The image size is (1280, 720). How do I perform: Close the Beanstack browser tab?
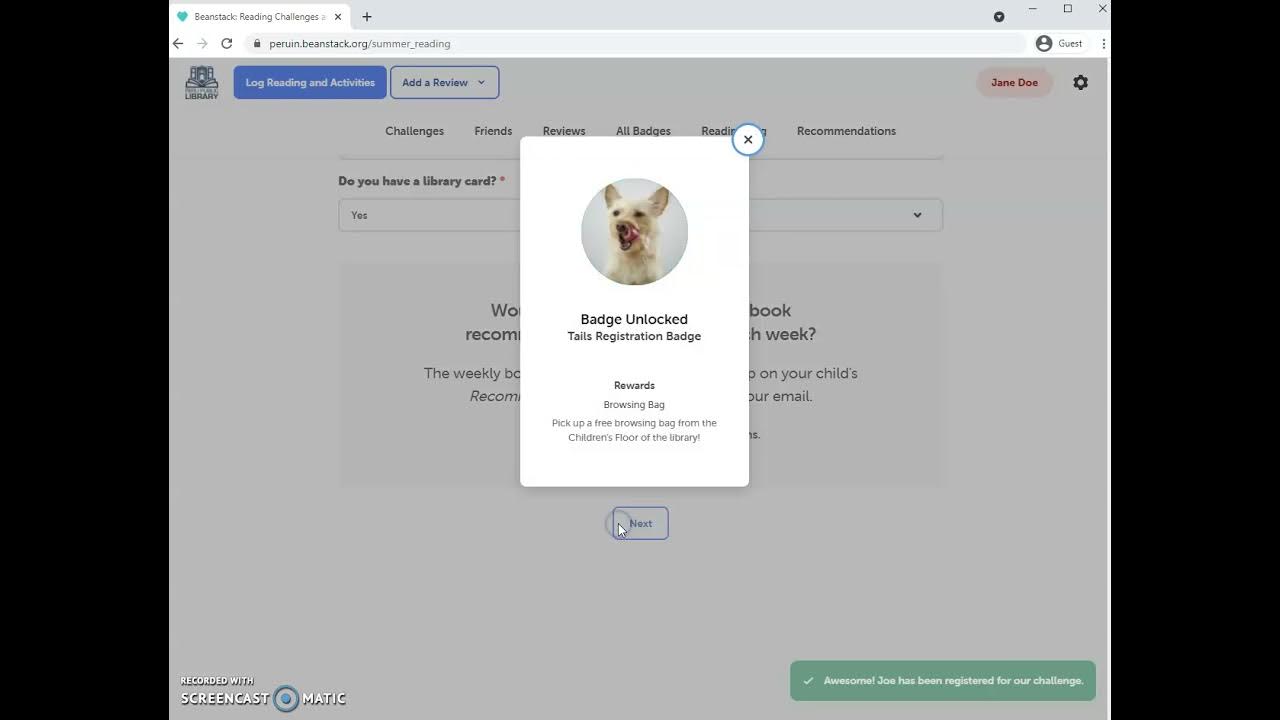338,17
